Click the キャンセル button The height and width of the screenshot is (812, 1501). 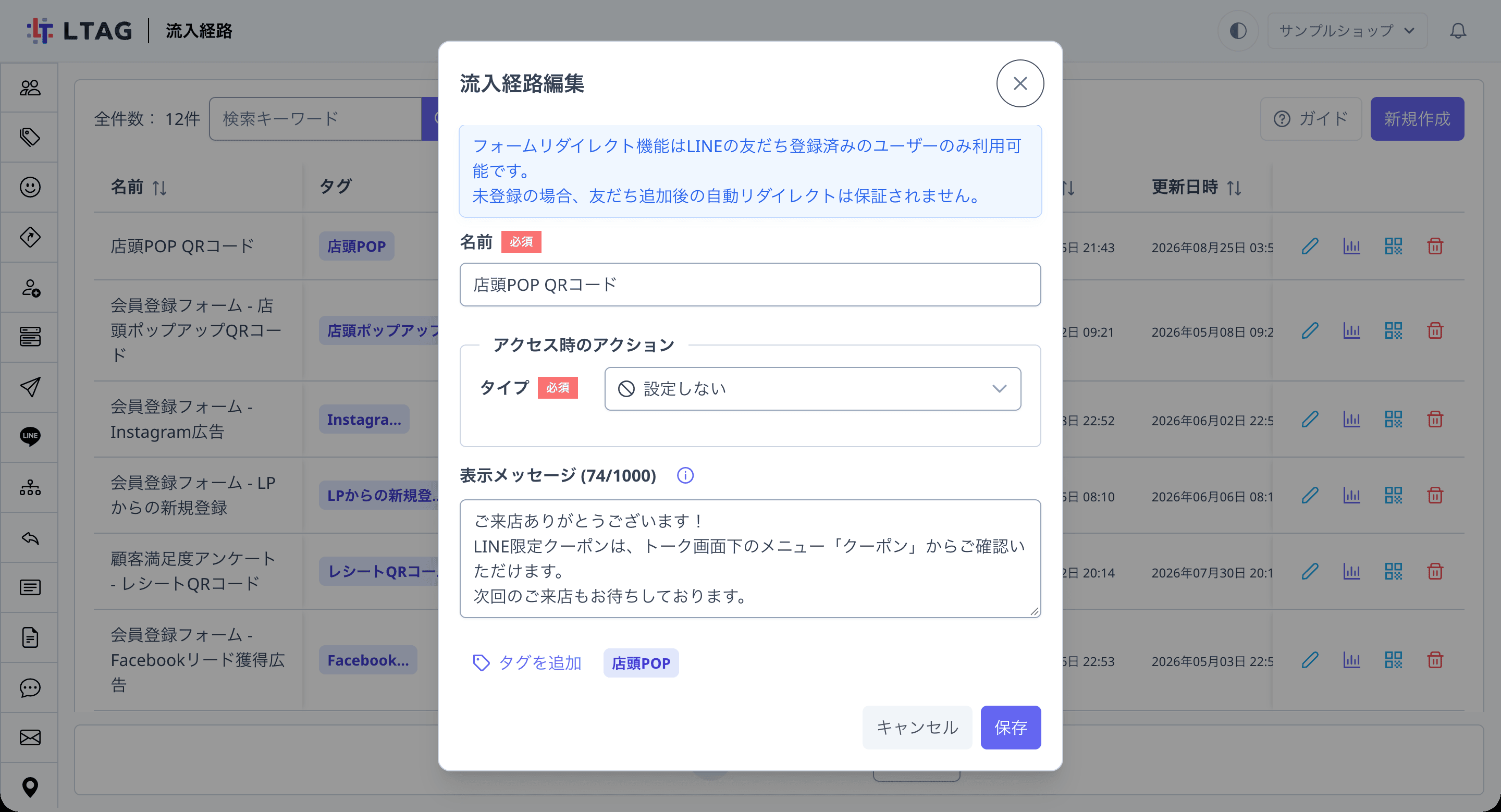coord(917,727)
